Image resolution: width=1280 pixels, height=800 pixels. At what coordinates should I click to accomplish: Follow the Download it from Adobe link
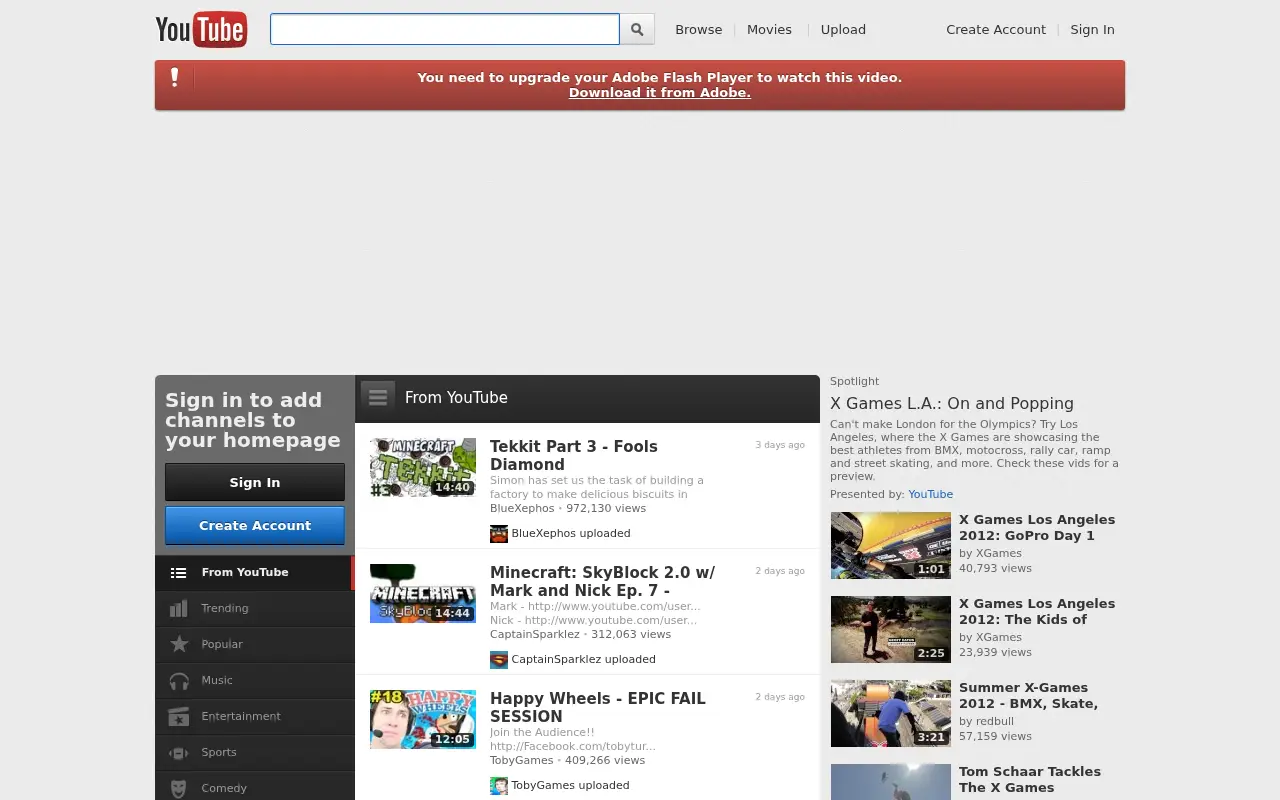coord(660,93)
